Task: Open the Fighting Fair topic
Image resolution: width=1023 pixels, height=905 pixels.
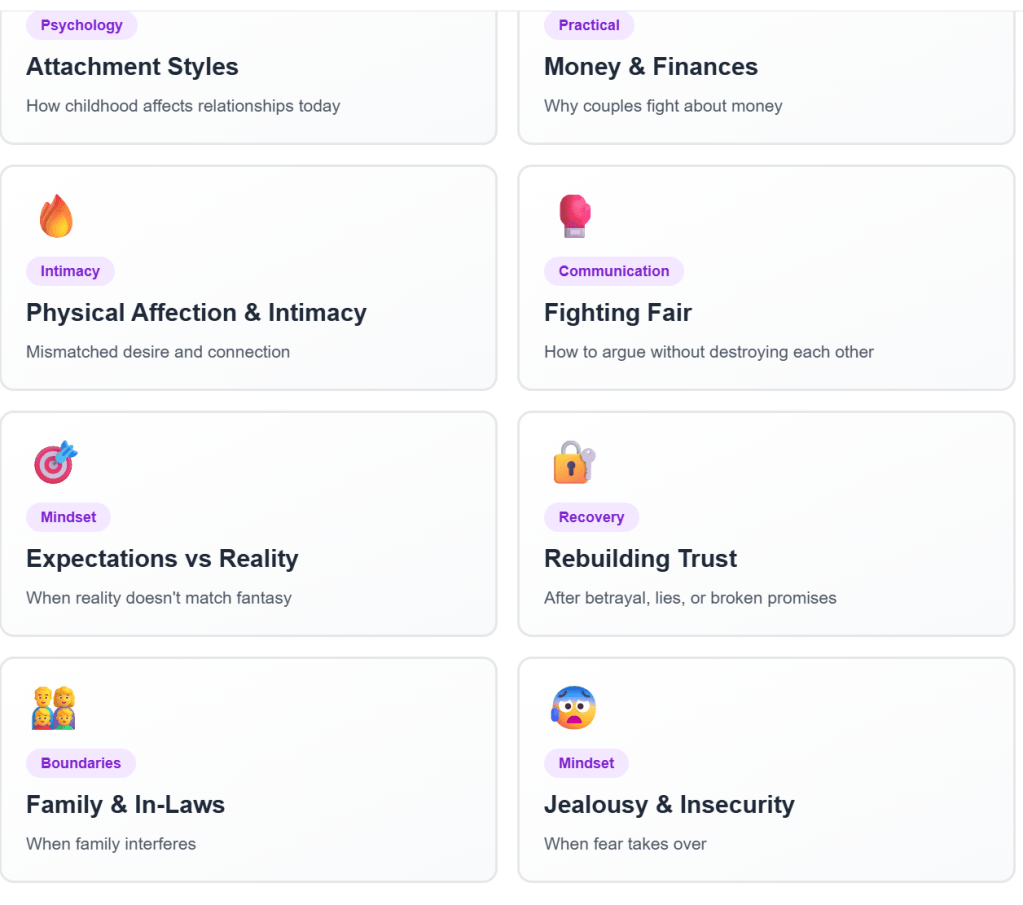Action: pos(618,313)
